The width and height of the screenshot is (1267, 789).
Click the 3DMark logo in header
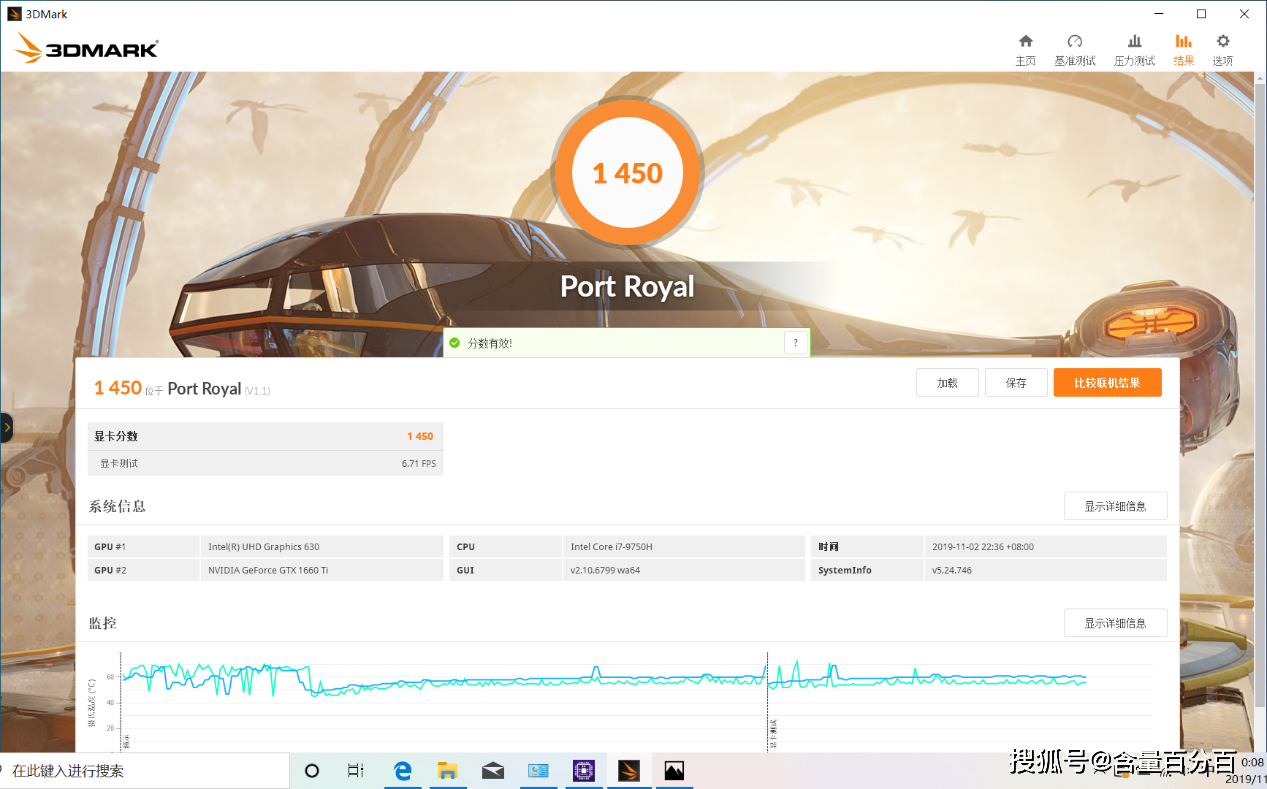point(87,47)
